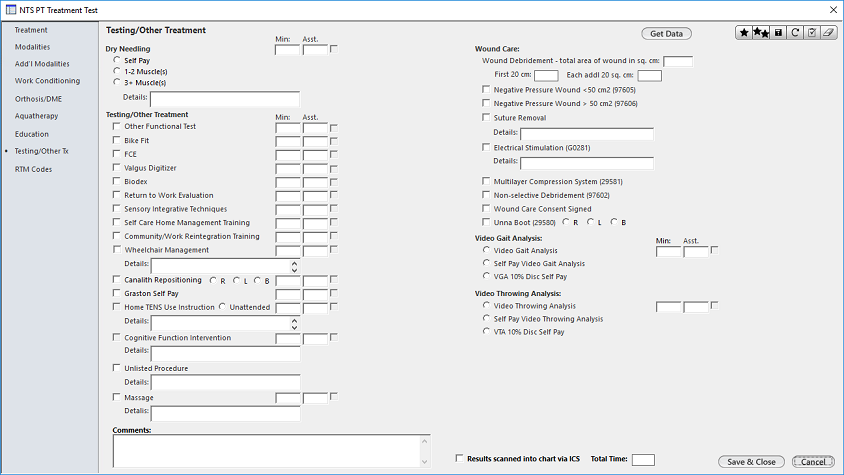Tick Wound Care Consent Signed

click(486, 208)
